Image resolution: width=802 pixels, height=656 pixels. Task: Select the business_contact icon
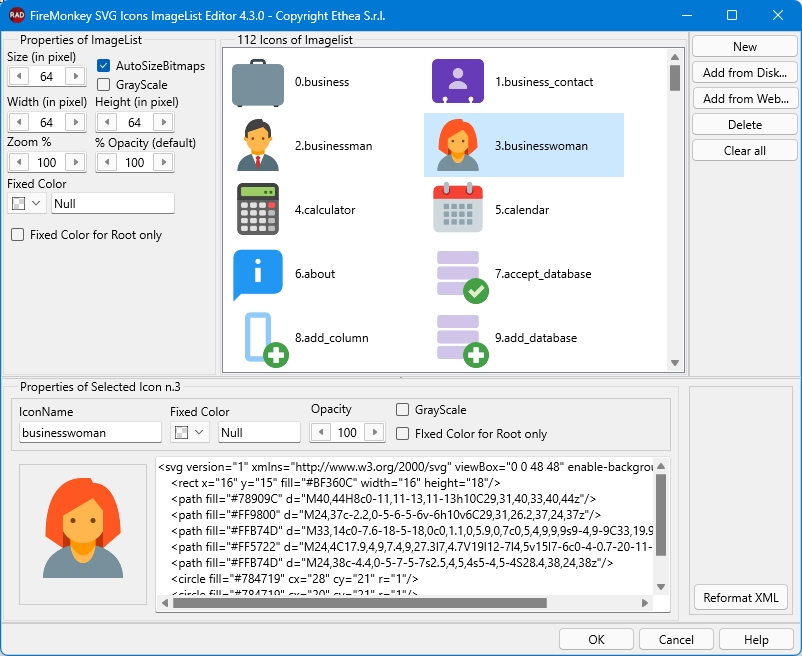[457, 82]
